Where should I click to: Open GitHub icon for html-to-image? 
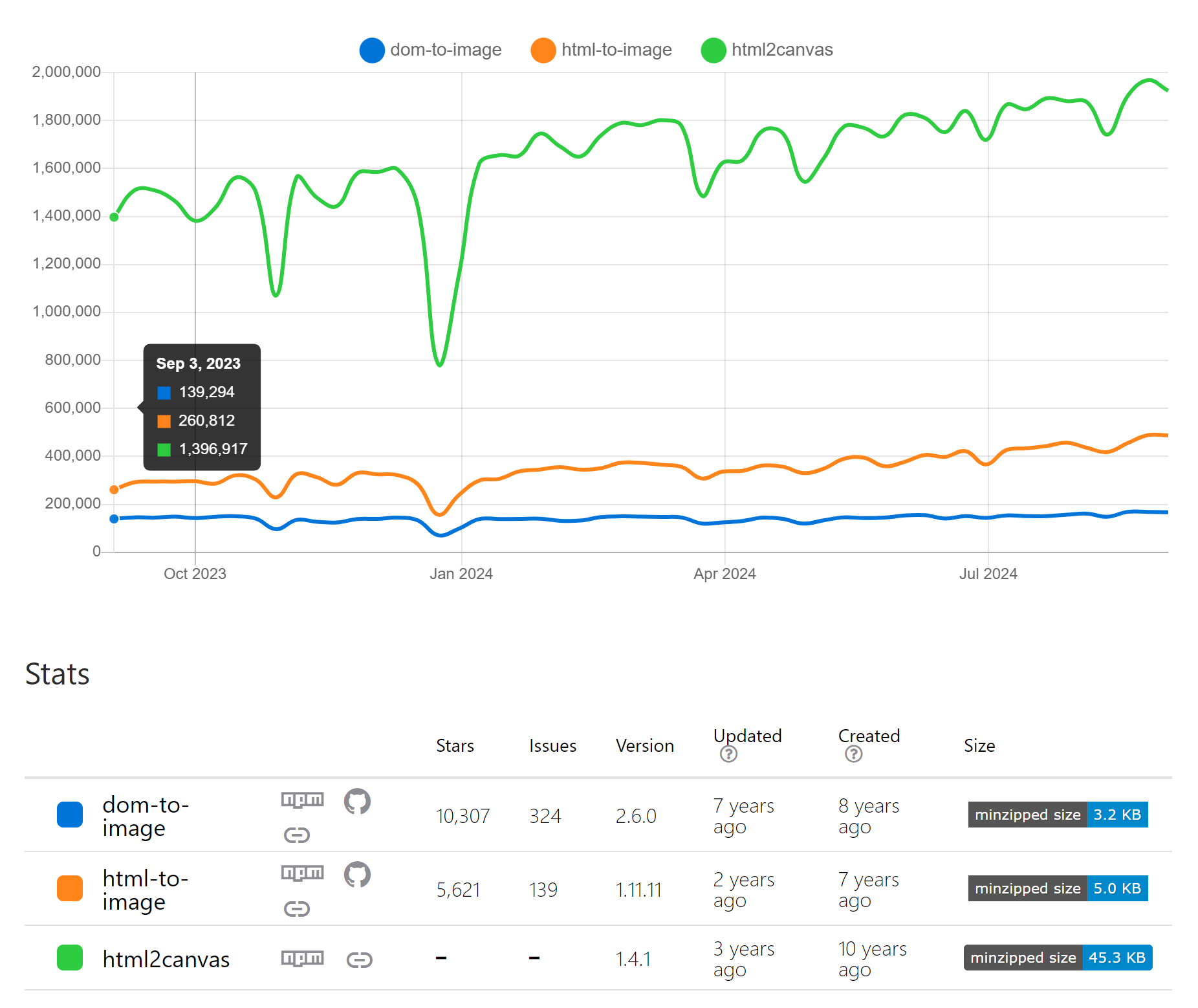pyautogui.click(x=357, y=875)
